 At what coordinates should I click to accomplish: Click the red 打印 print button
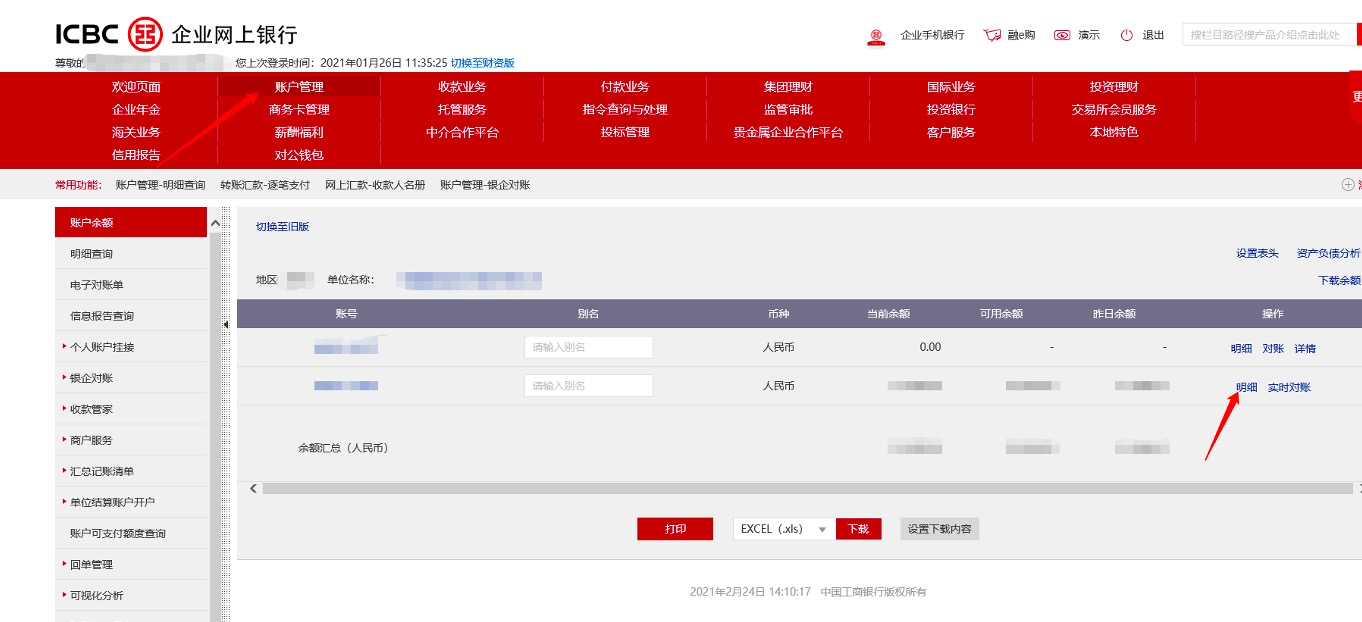click(675, 529)
